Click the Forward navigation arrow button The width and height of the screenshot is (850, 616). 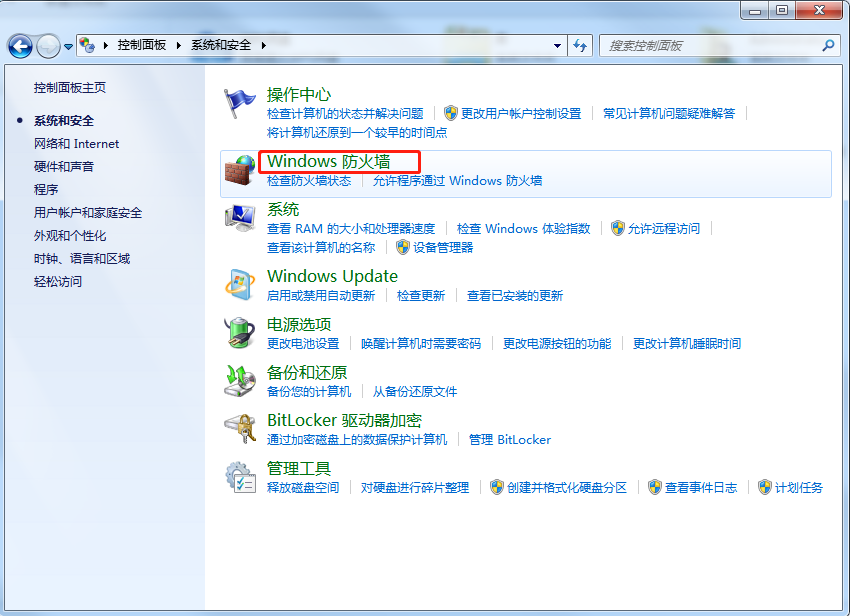coord(48,46)
